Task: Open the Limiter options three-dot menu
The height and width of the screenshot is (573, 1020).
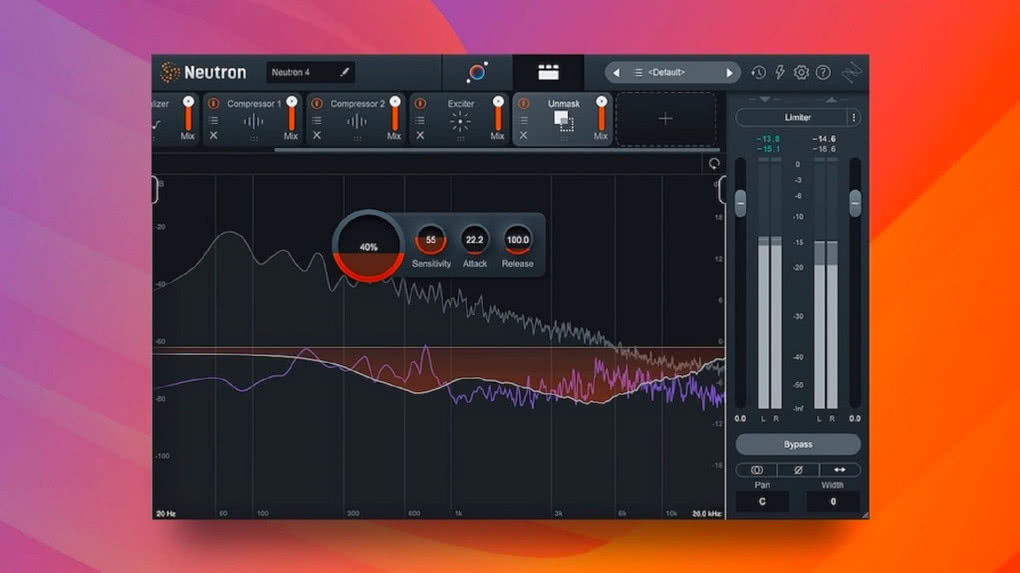Action: pos(853,118)
